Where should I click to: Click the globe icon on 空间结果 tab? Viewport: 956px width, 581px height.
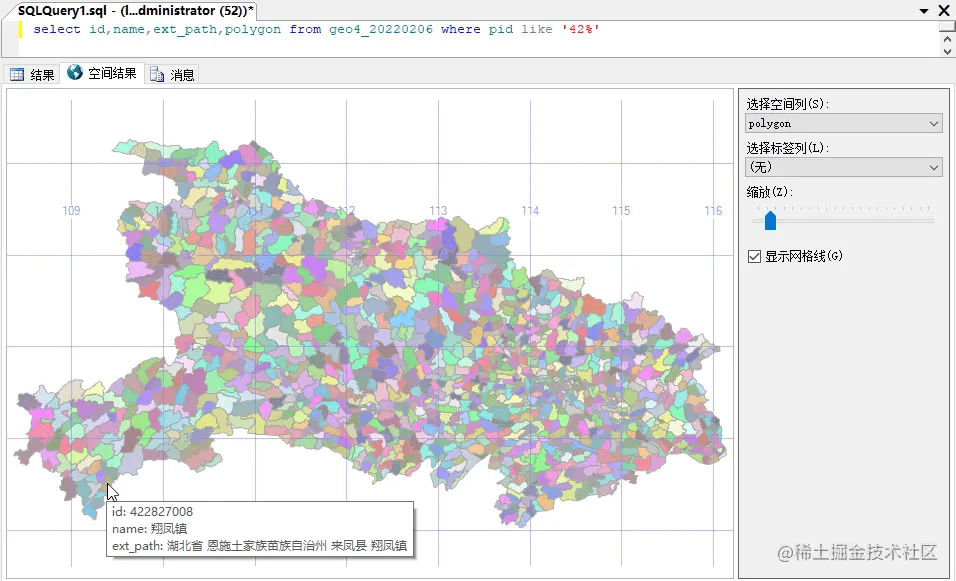pyautogui.click(x=75, y=73)
